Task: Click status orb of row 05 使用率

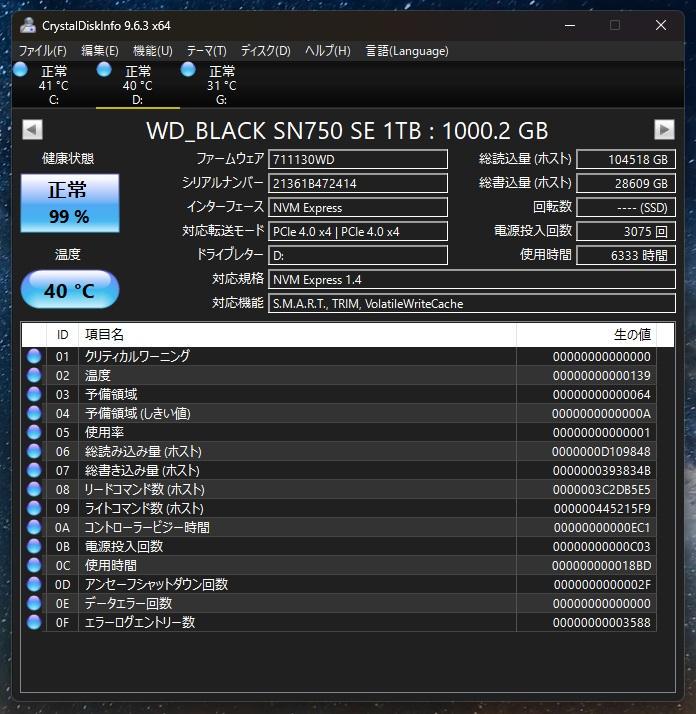Action: click(x=34, y=432)
